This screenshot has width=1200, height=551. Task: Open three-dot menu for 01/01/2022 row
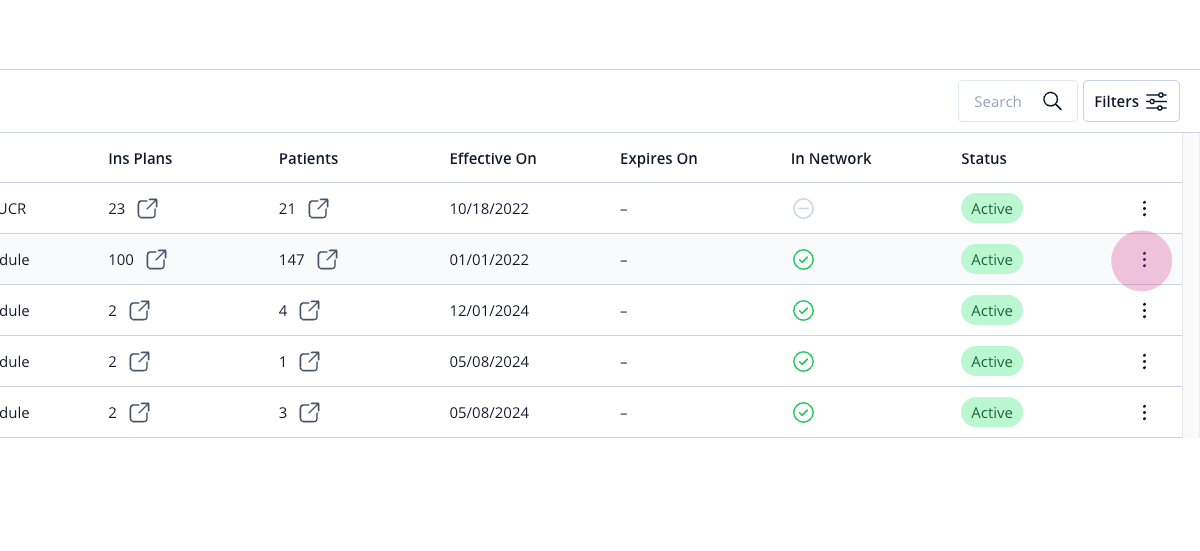pyautogui.click(x=1144, y=260)
